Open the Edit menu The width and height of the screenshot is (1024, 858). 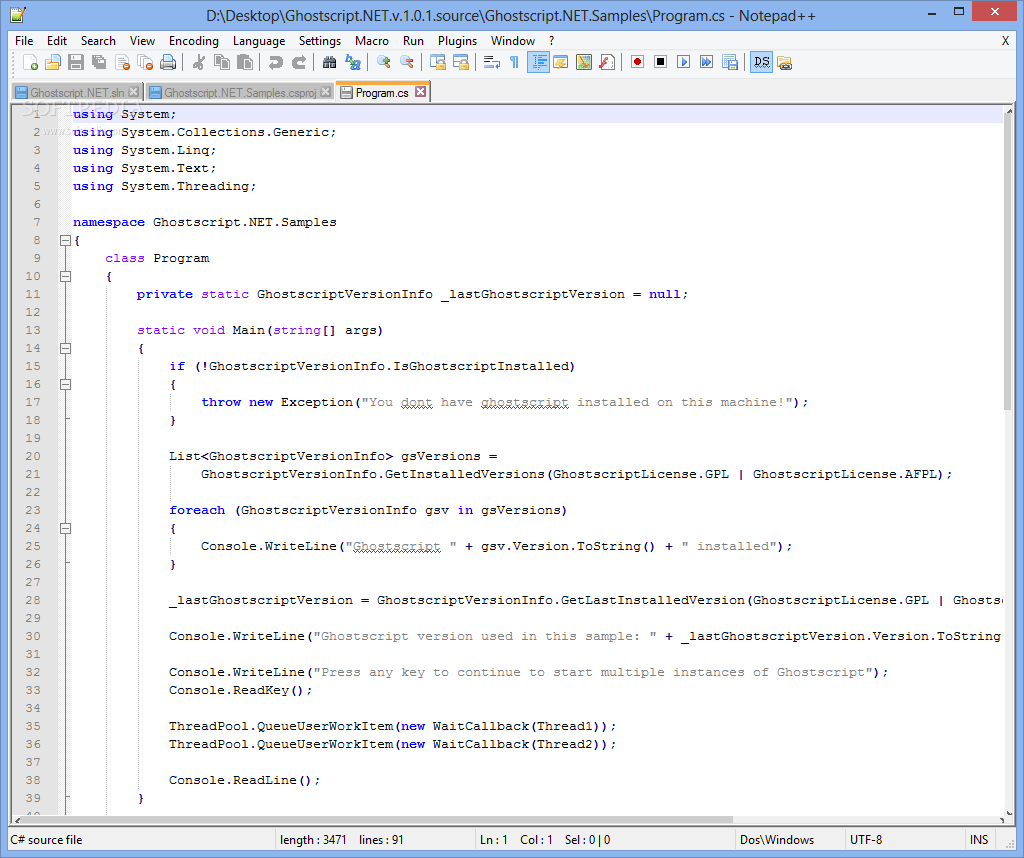tap(57, 40)
